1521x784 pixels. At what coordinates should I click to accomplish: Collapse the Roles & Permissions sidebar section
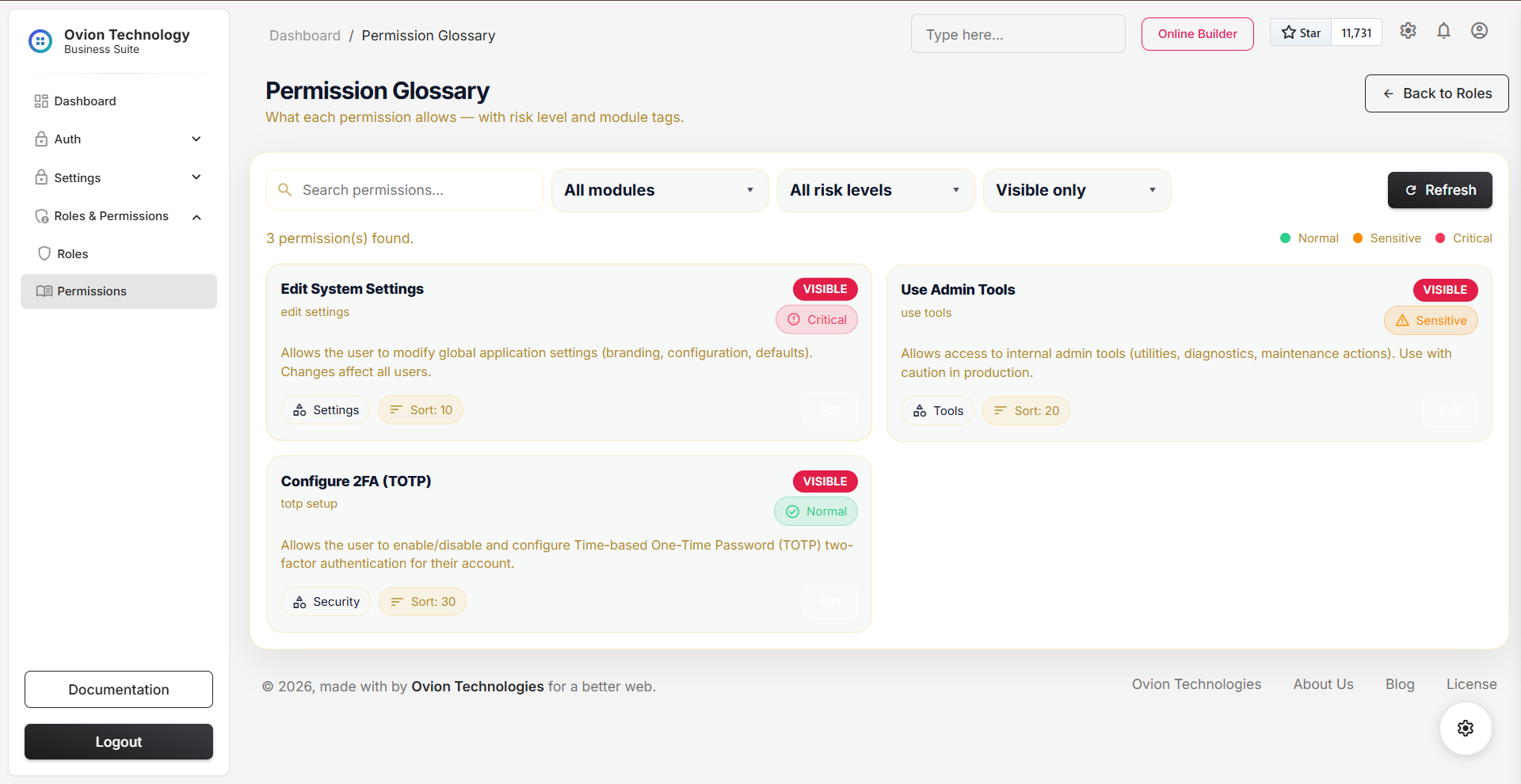[x=196, y=216]
